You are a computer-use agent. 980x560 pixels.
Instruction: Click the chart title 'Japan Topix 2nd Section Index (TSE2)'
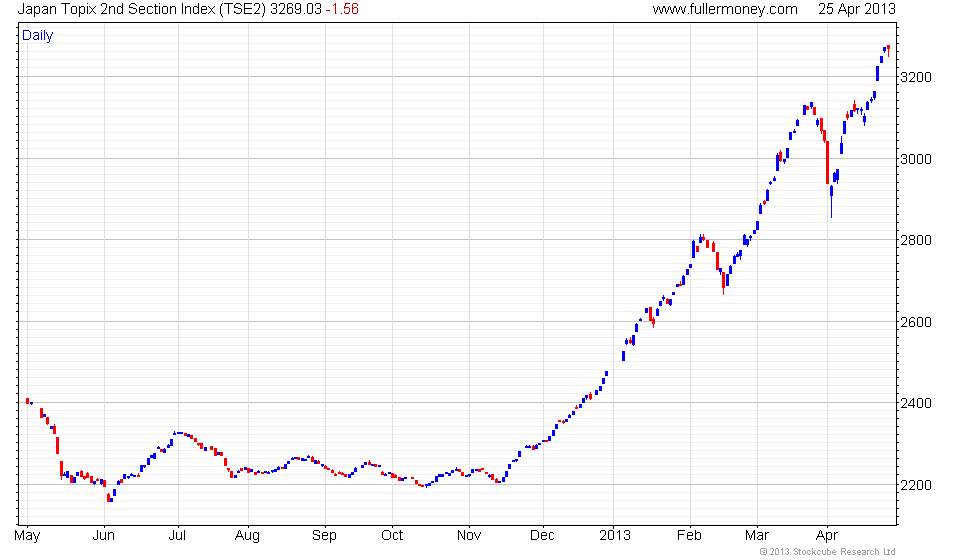142,9
